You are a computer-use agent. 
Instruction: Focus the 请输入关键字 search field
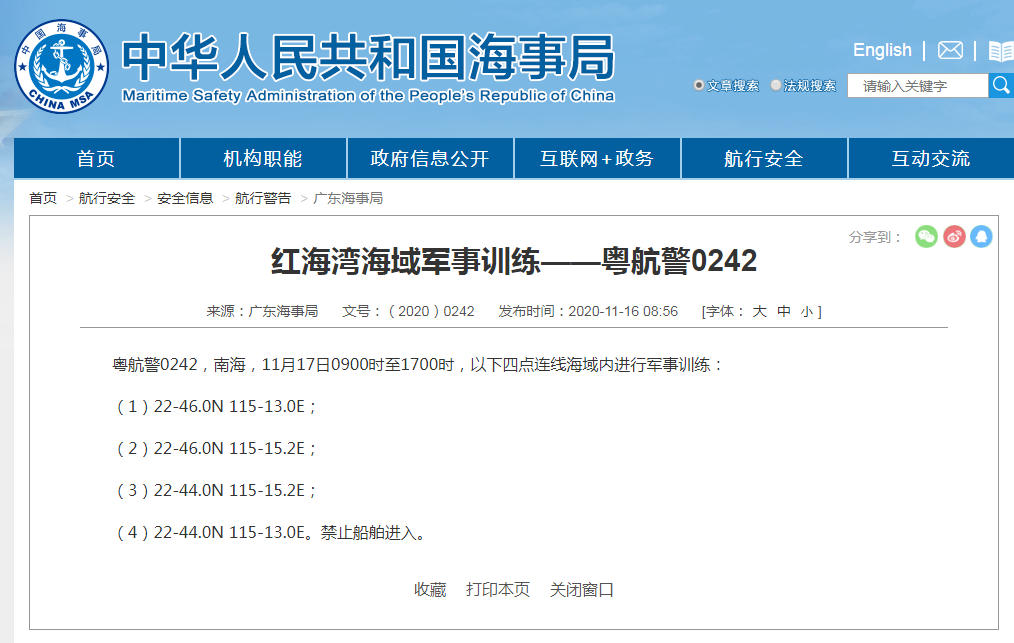tap(918, 85)
